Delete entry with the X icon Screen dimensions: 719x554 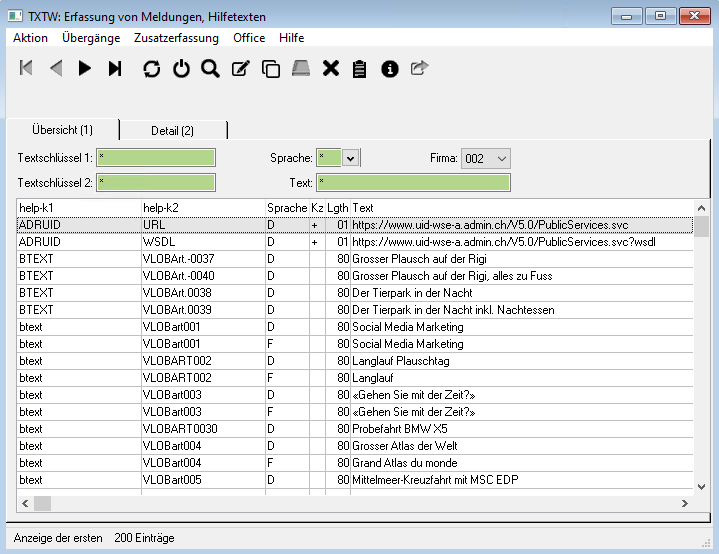(331, 69)
